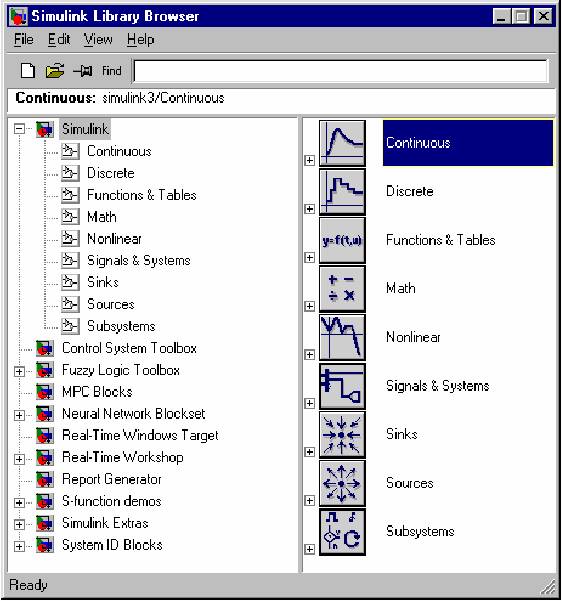Click the Real-Time Workshop library icon
This screenshot has height=601, width=562.
[x=45, y=458]
